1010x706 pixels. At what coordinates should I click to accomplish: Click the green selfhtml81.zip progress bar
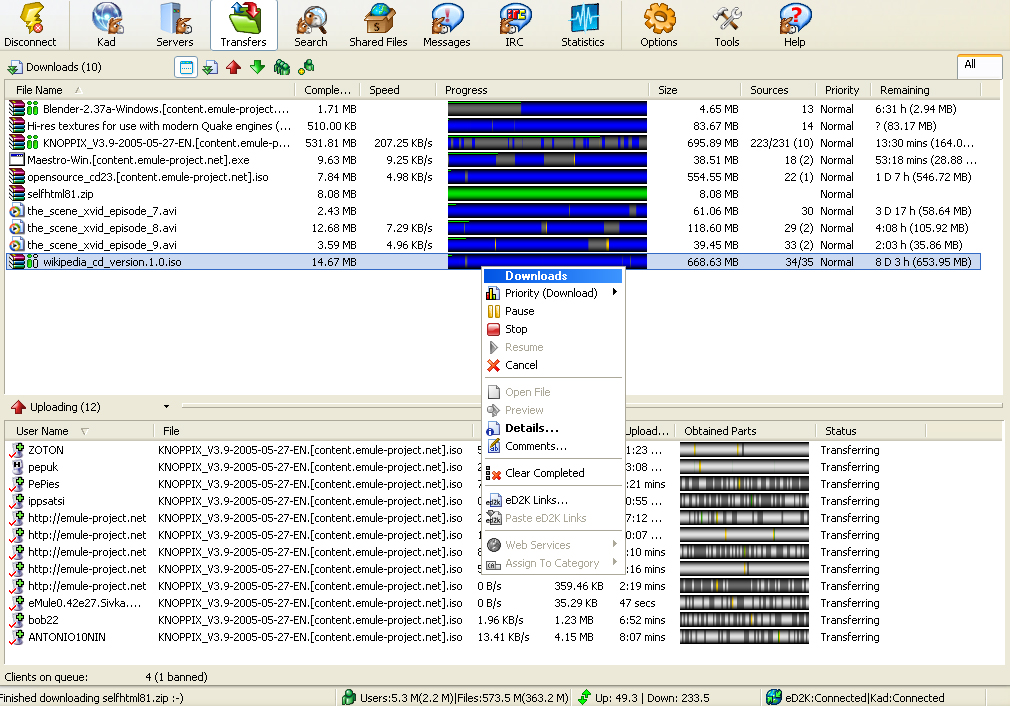(547, 194)
